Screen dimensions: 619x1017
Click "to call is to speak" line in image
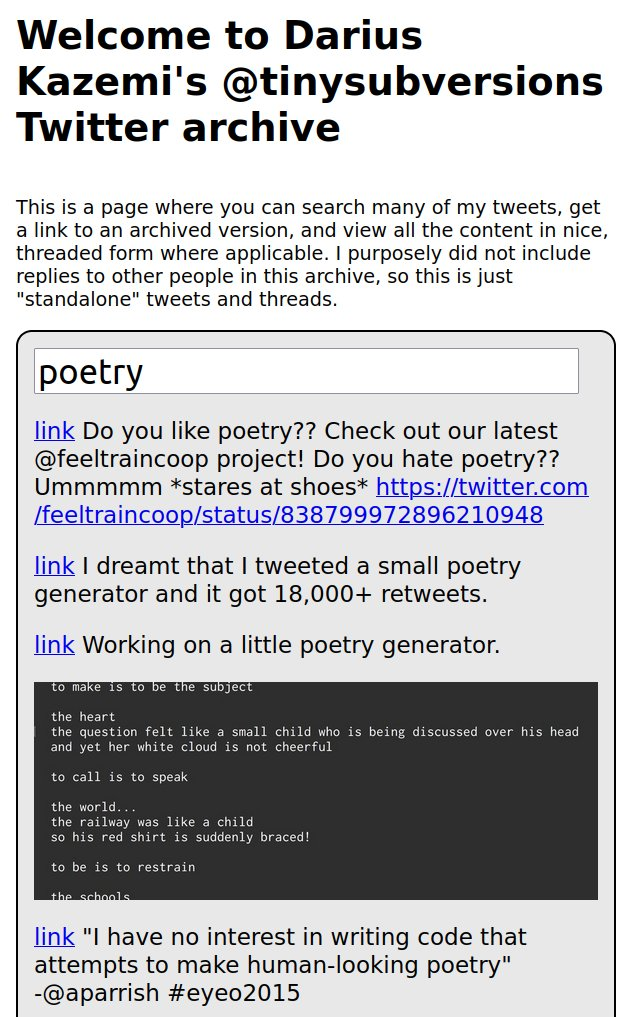(x=119, y=777)
